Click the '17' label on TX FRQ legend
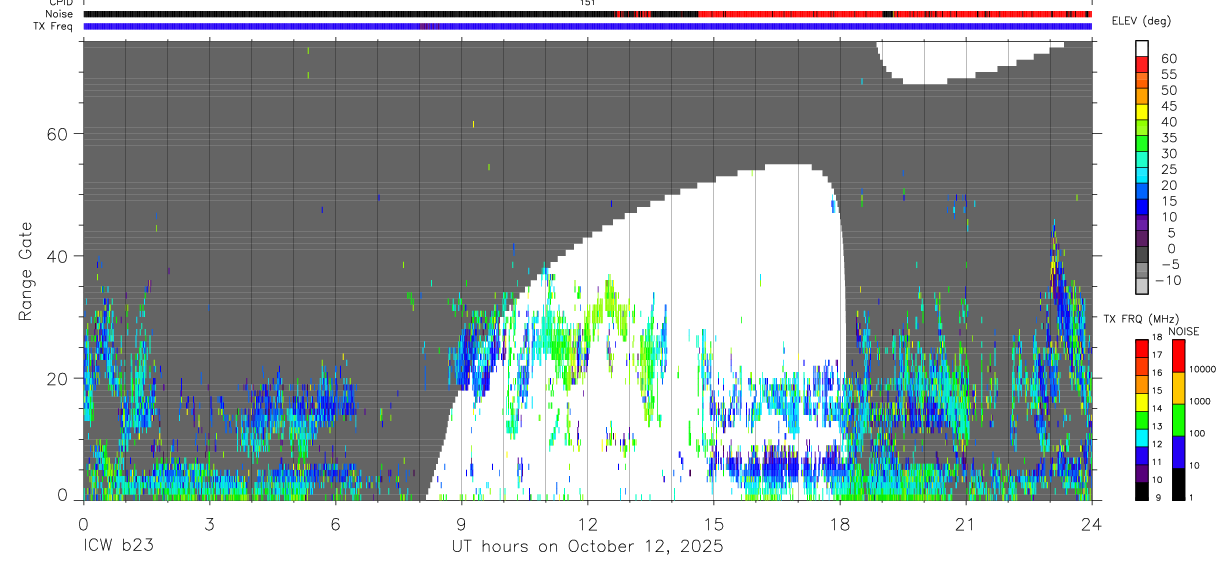 tap(1156, 355)
